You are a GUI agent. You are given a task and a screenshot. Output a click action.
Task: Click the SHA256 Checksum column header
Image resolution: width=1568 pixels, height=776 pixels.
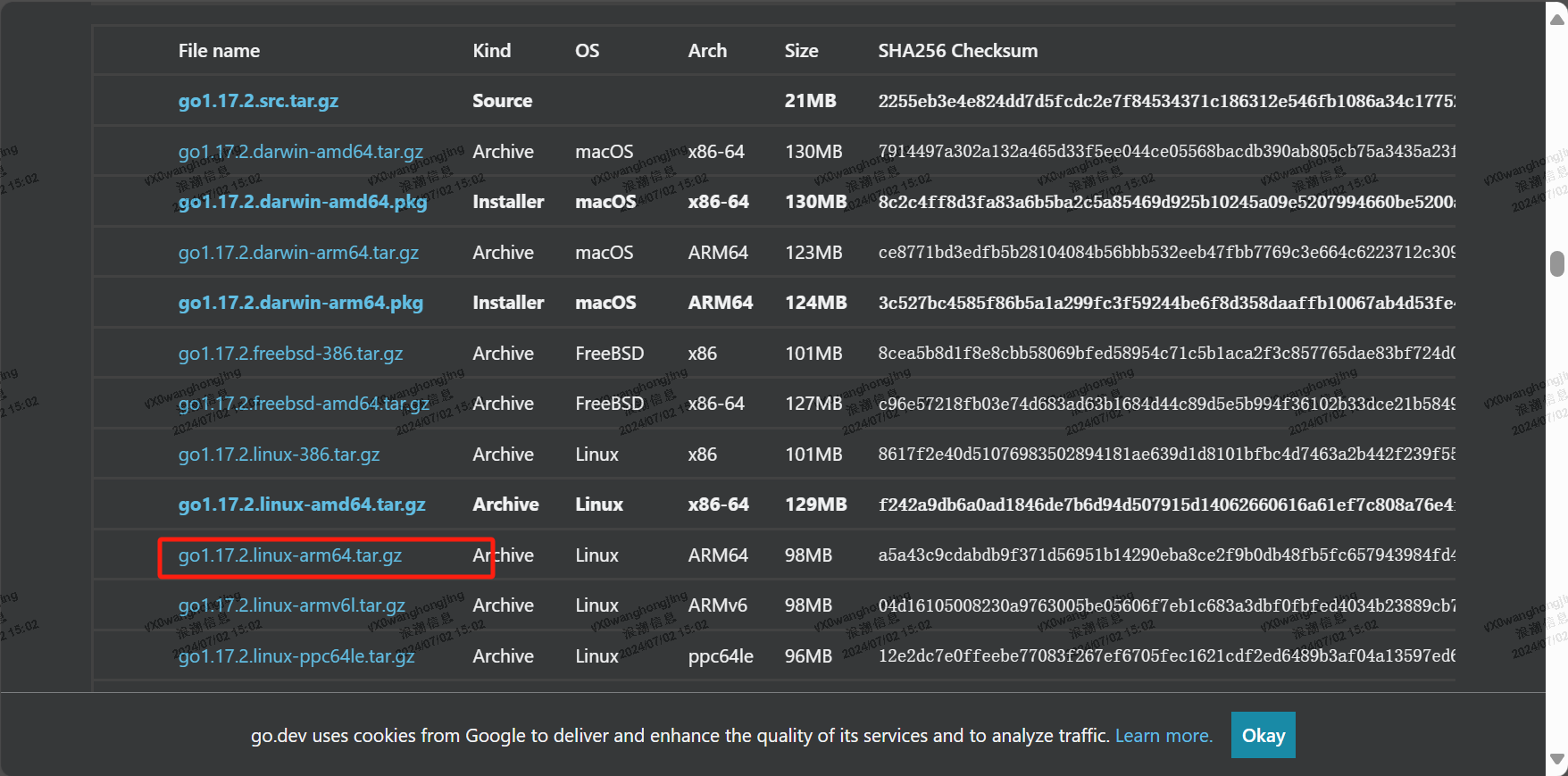click(x=957, y=51)
